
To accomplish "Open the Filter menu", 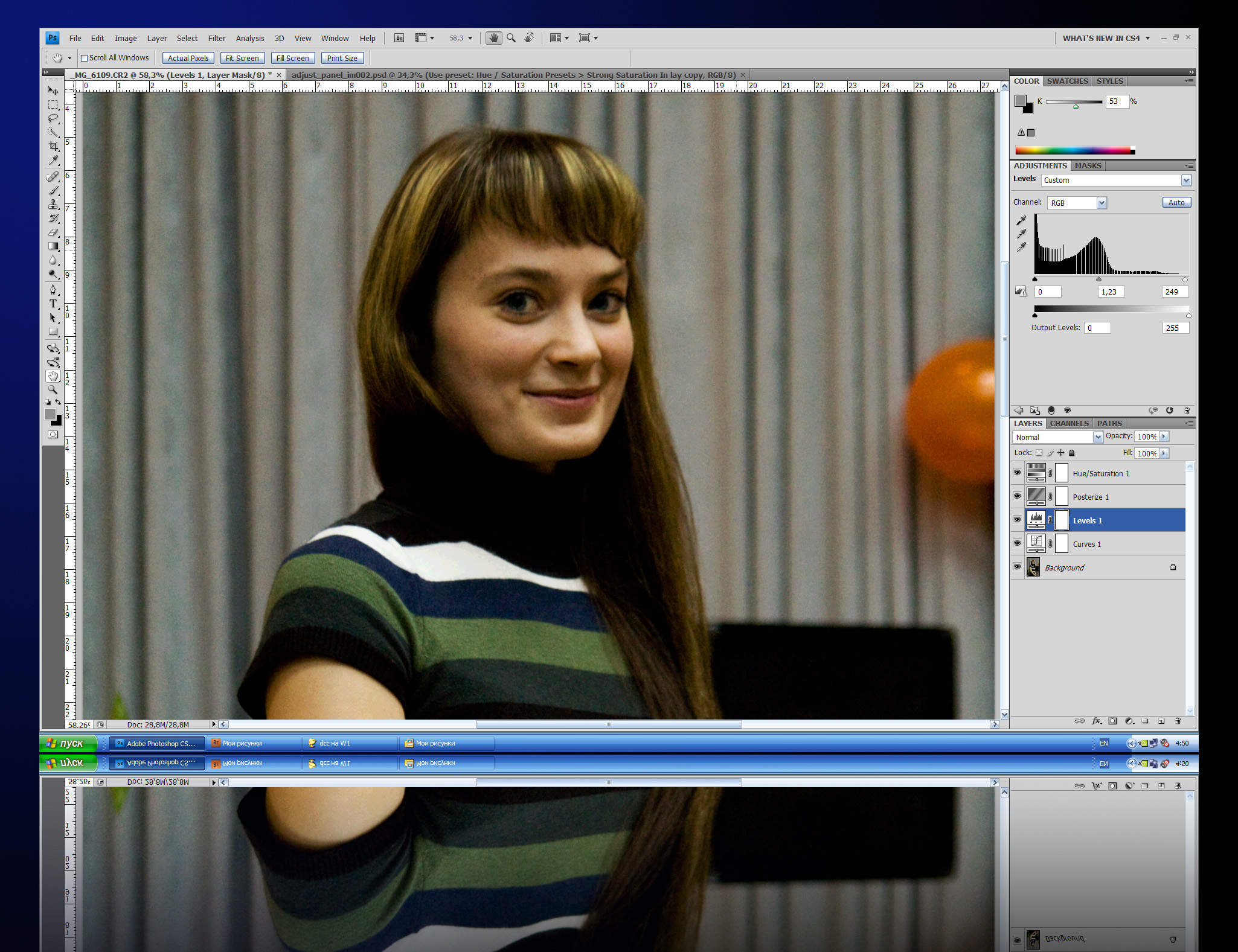I will point(216,38).
